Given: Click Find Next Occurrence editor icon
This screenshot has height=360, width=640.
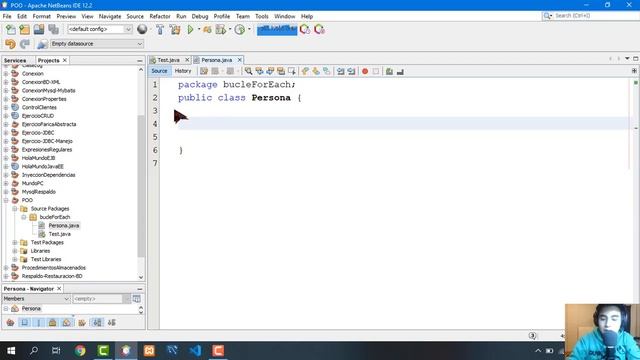Looking at the screenshot, I should point(270,71).
